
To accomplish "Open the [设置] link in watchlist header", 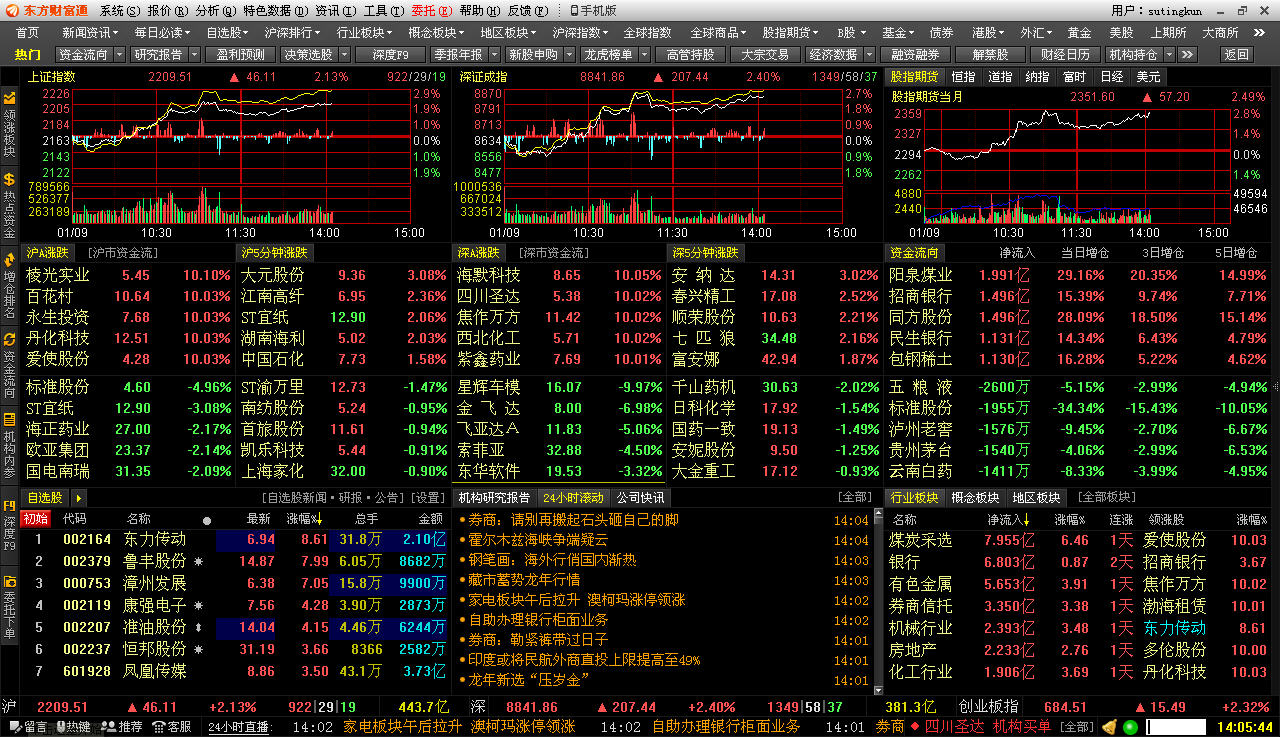I will (x=429, y=498).
